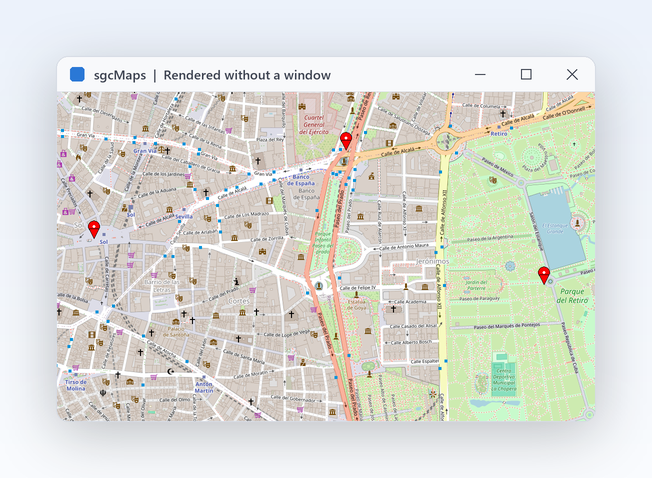Click the 'Centro Deportivo Municipal La Chopera' label
652x478 pixels.
pyautogui.click(x=504, y=379)
